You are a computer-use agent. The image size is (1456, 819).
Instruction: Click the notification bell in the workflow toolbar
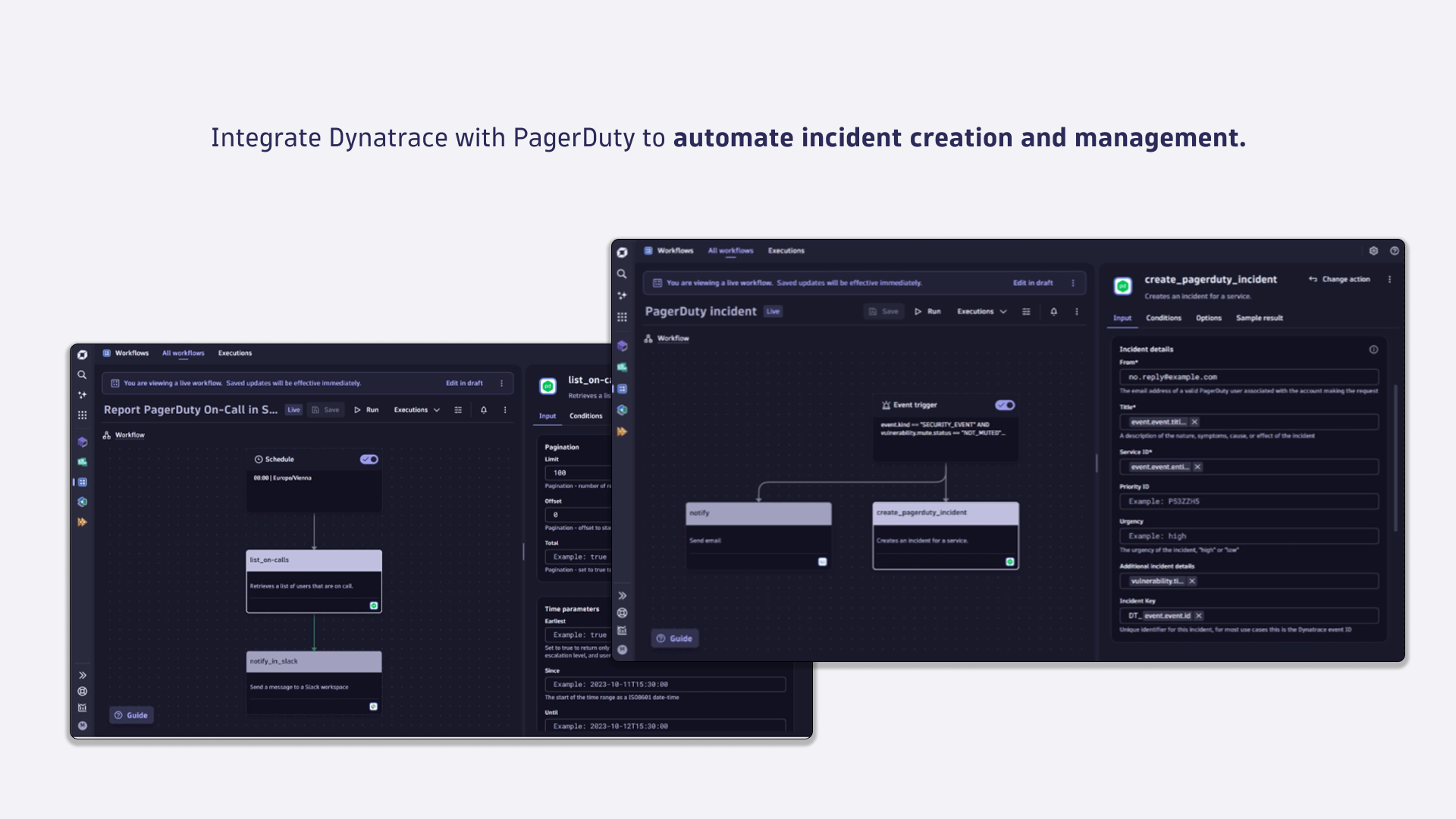pyautogui.click(x=1053, y=312)
